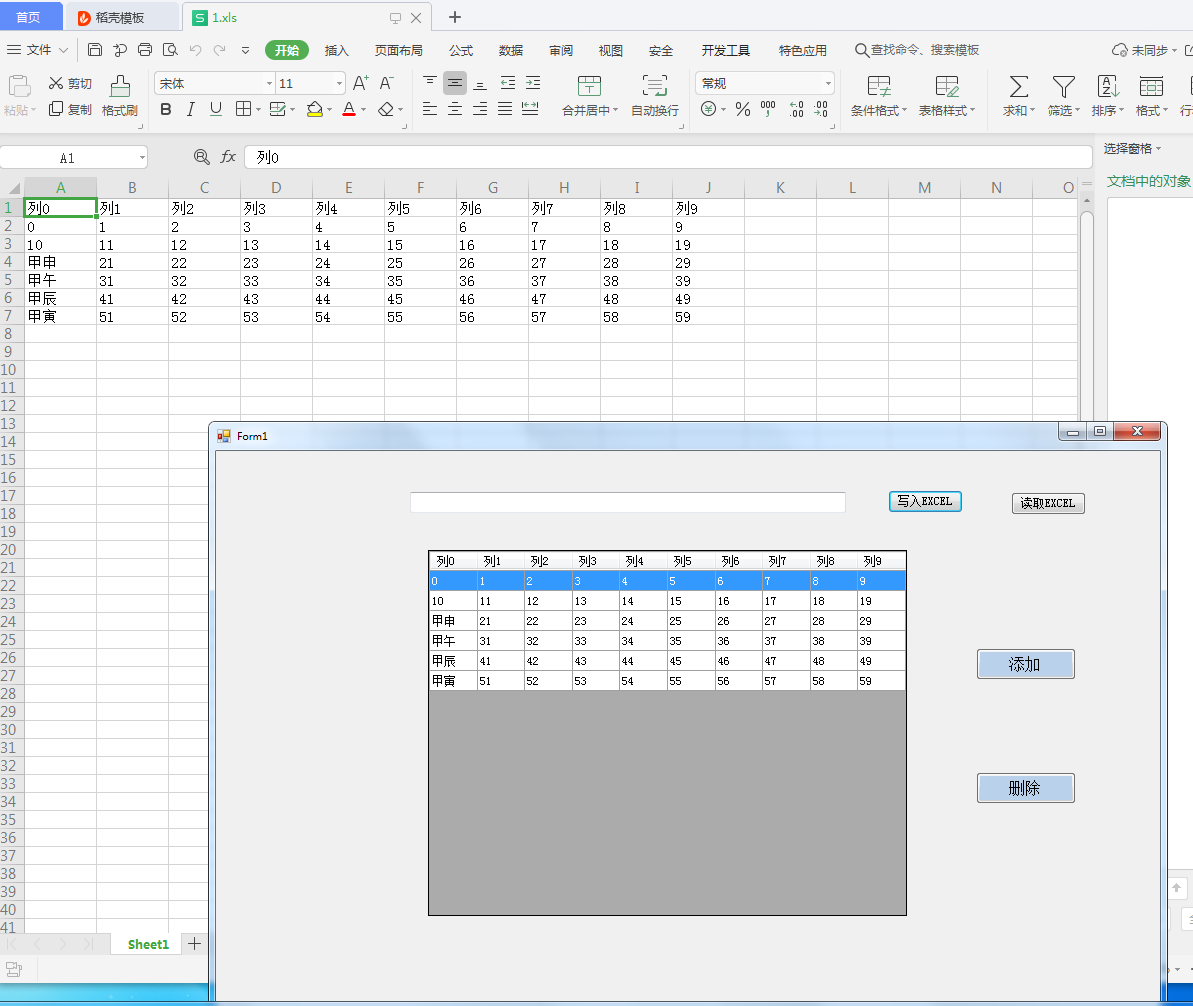Click the Filter (筛选) funnel icon
This screenshot has height=1006, width=1193.
pos(1063,87)
